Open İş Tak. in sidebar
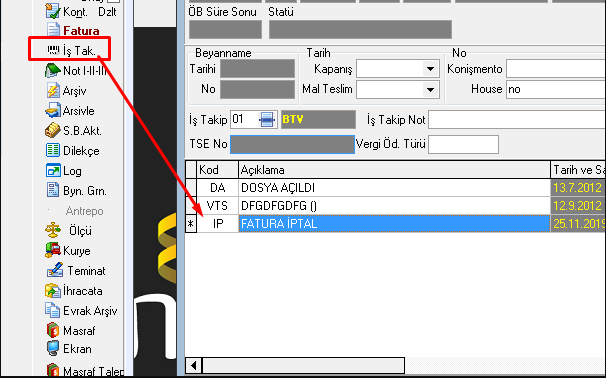The image size is (606, 378). (x=71, y=51)
